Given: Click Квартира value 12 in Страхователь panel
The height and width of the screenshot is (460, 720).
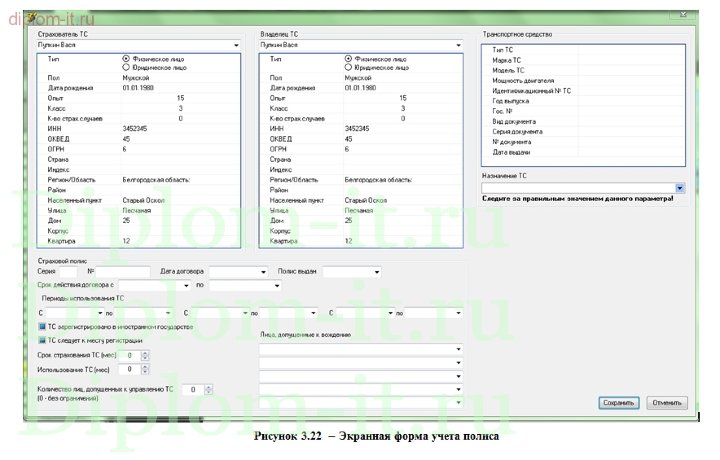Looking at the screenshot, I should [x=126, y=241].
